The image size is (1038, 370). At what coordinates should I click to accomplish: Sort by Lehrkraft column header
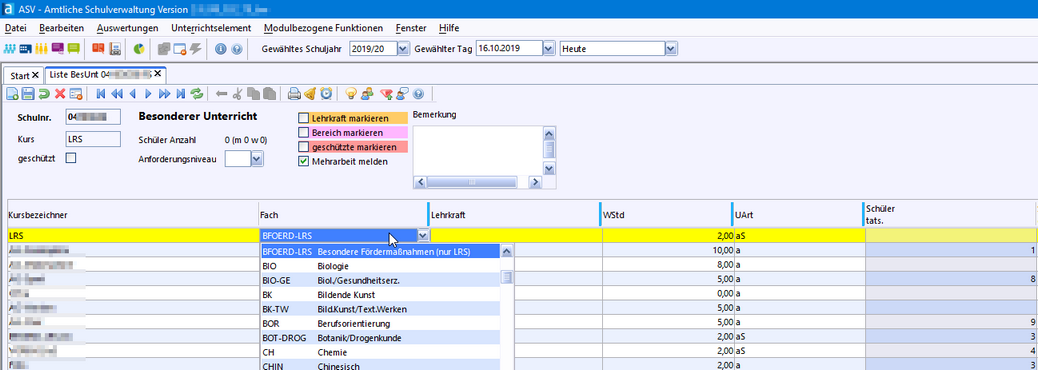pyautogui.click(x=514, y=214)
